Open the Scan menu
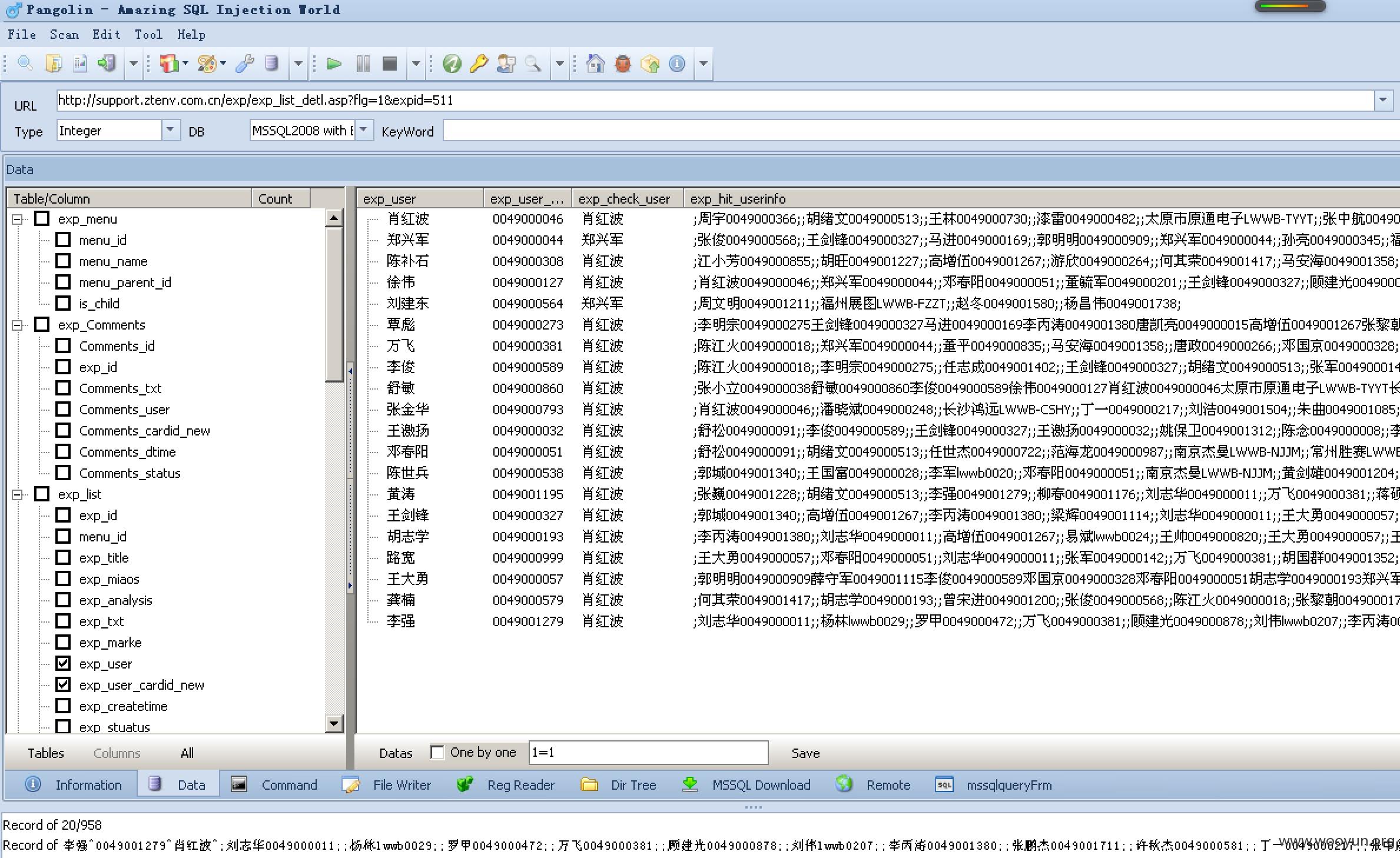This screenshot has height=858, width=1400. (64, 35)
